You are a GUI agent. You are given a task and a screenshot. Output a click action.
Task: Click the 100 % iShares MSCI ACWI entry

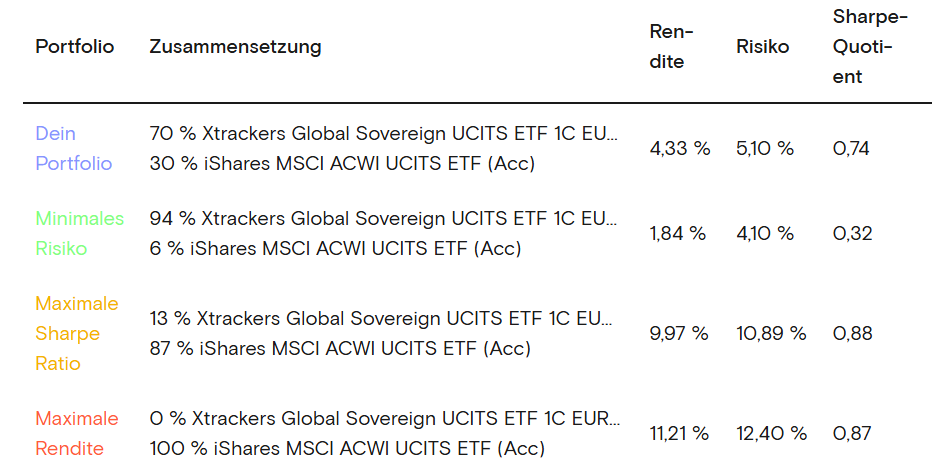tap(347, 448)
